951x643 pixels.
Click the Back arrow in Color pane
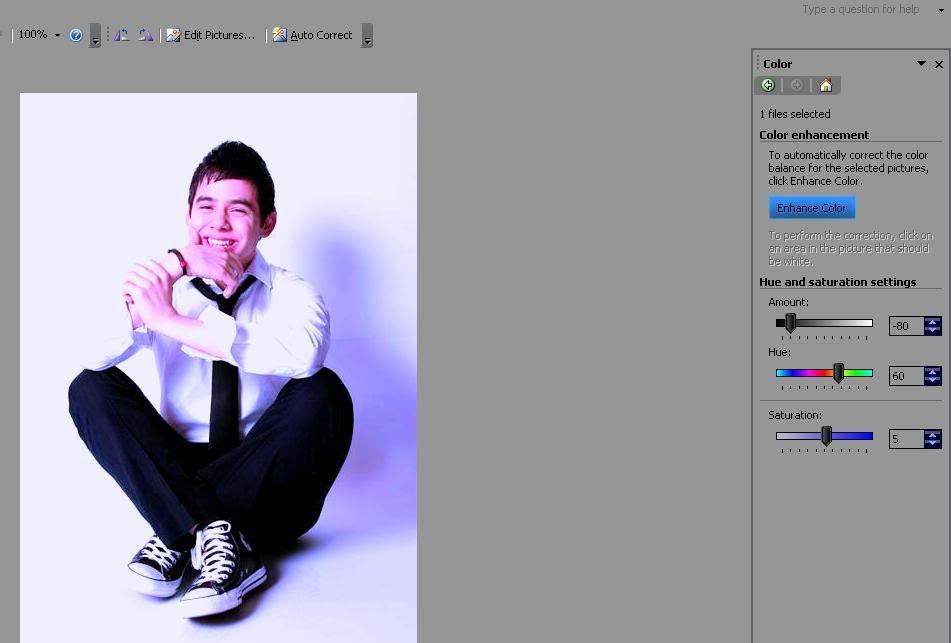(768, 86)
